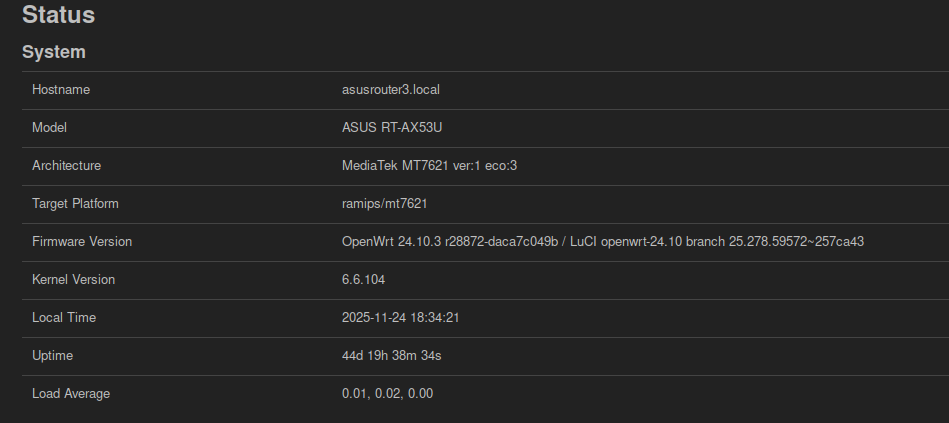Click the Architecture row label

(66, 166)
